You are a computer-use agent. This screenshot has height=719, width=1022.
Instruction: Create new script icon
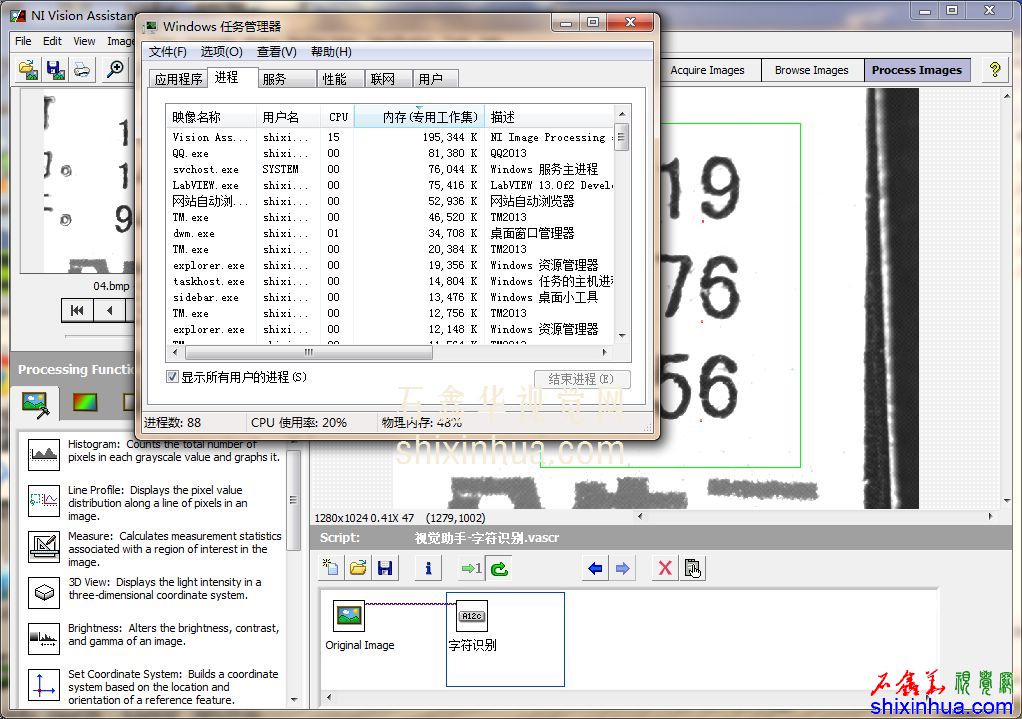pos(331,568)
